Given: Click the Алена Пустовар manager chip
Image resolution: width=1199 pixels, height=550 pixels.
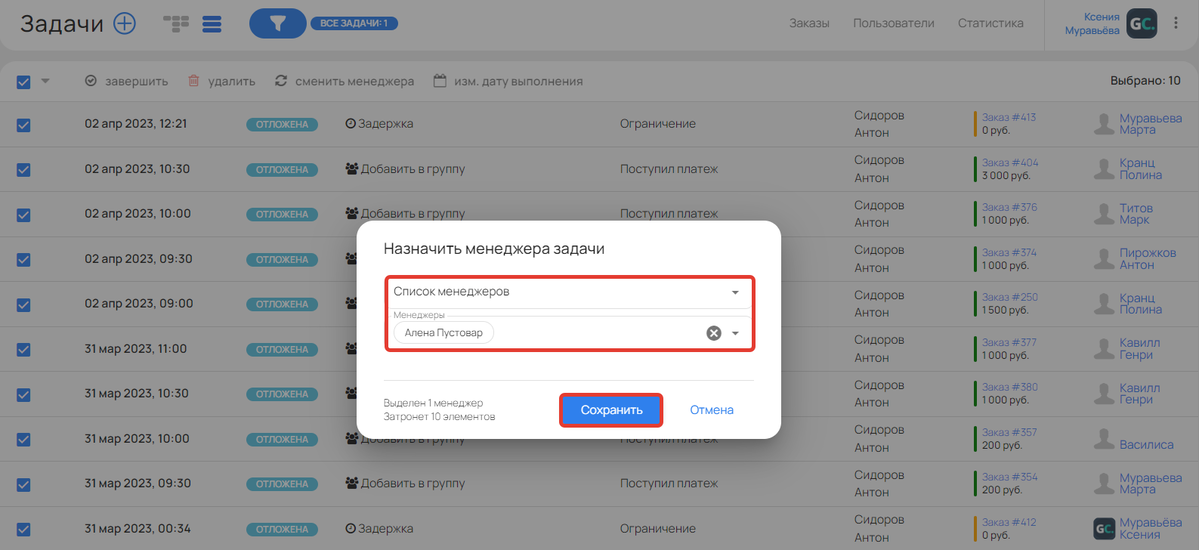Looking at the screenshot, I should [x=444, y=333].
